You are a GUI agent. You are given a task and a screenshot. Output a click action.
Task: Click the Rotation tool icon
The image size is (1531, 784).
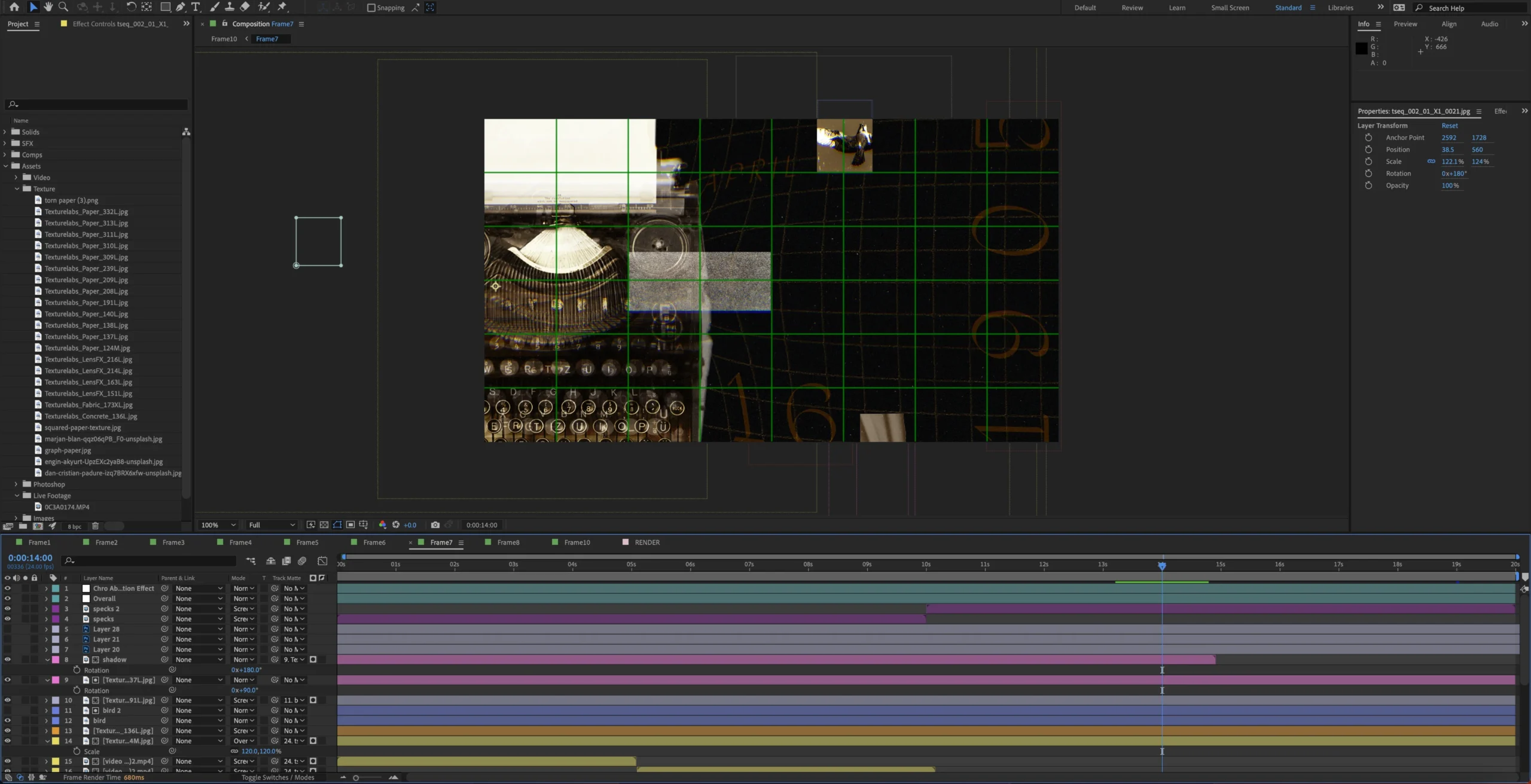(x=131, y=7)
